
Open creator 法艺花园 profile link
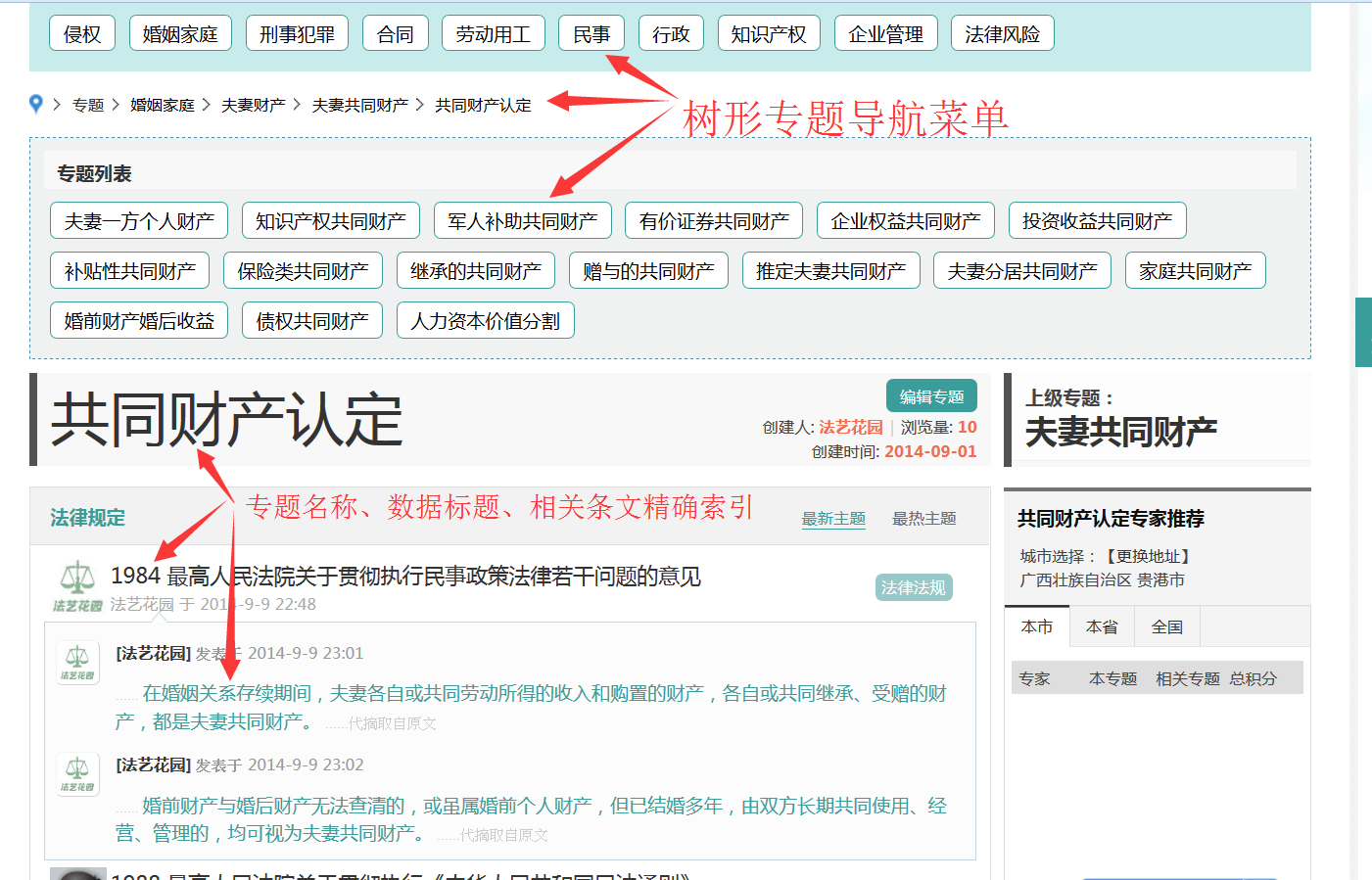851,427
